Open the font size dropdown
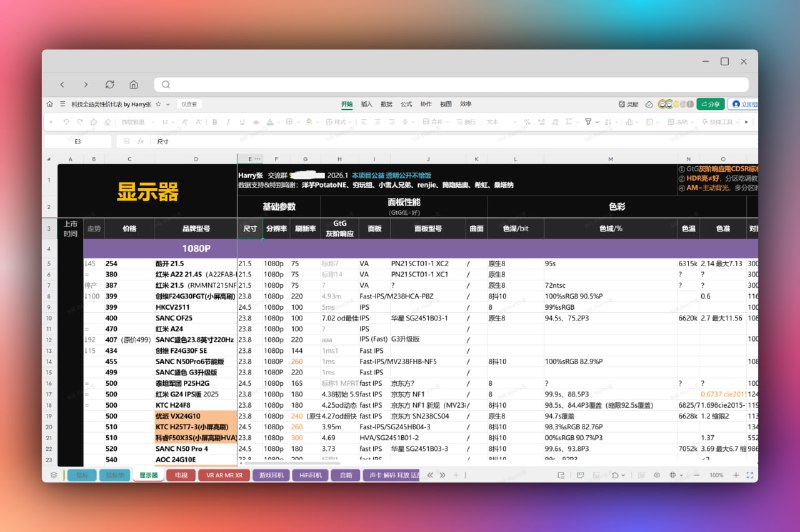Image resolution: width=800 pixels, height=532 pixels. (x=168, y=122)
